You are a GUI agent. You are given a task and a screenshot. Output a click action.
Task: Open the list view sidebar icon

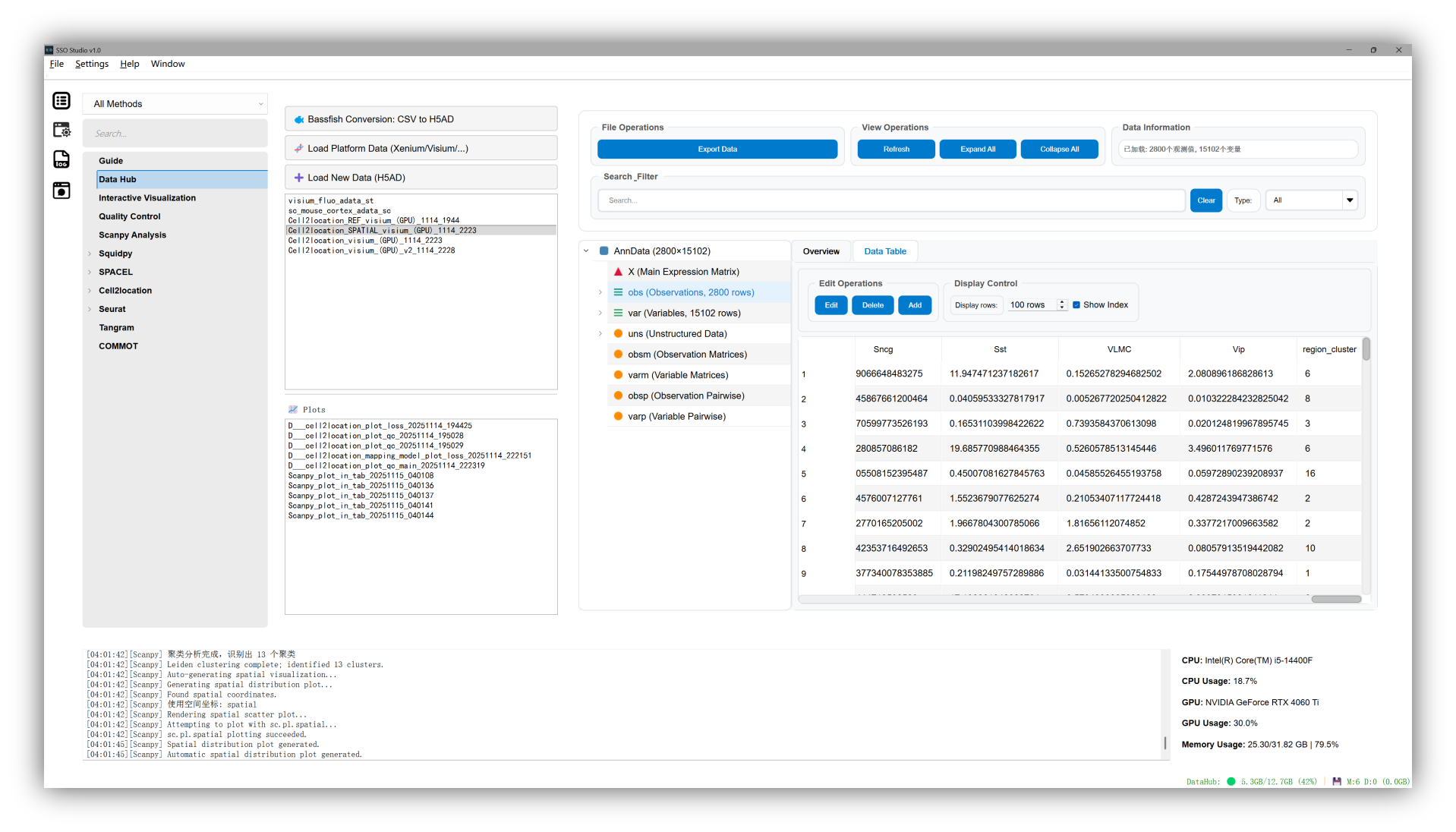point(61,101)
